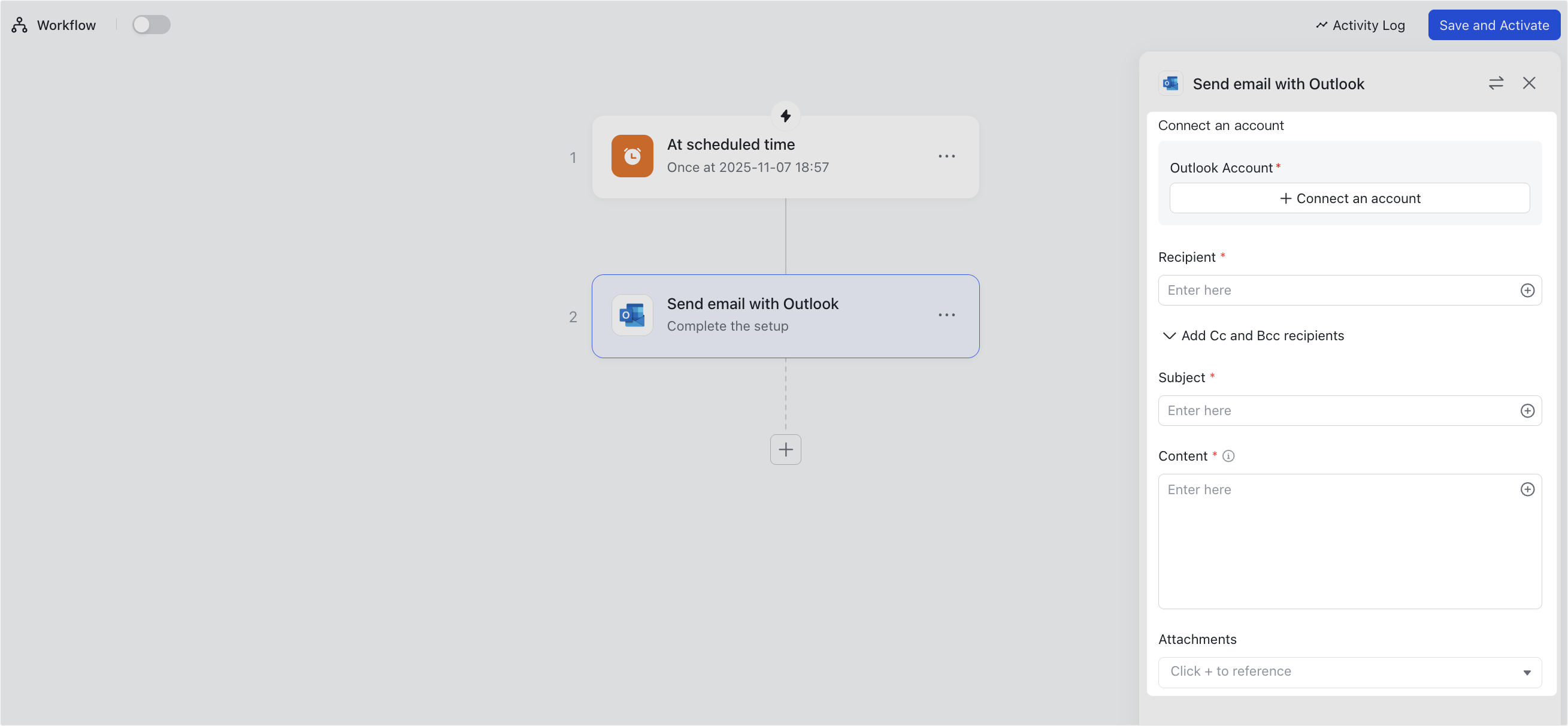Add a new step with plus button
The image size is (1568, 726).
tap(785, 450)
